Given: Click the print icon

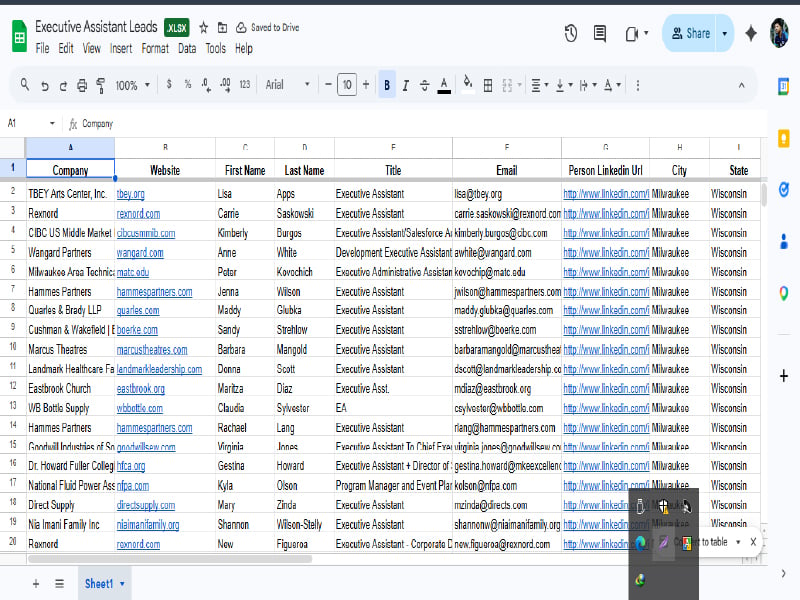Looking at the screenshot, I should click(82, 85).
